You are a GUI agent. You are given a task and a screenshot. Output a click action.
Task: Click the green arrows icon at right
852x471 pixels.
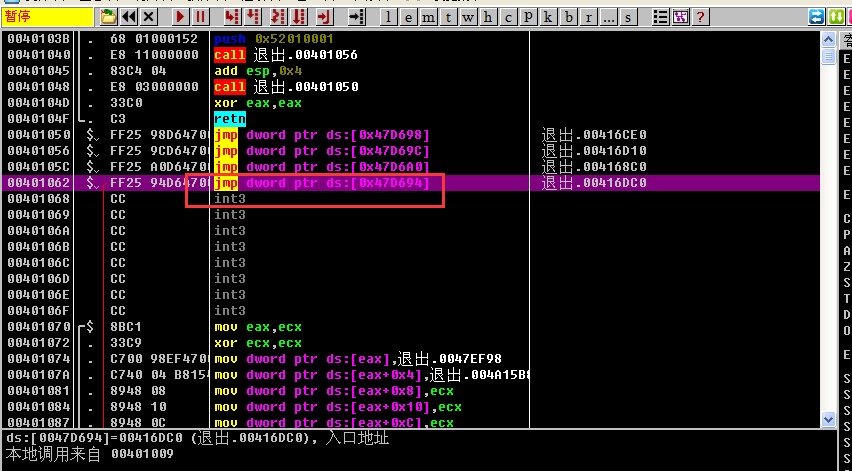coord(836,17)
